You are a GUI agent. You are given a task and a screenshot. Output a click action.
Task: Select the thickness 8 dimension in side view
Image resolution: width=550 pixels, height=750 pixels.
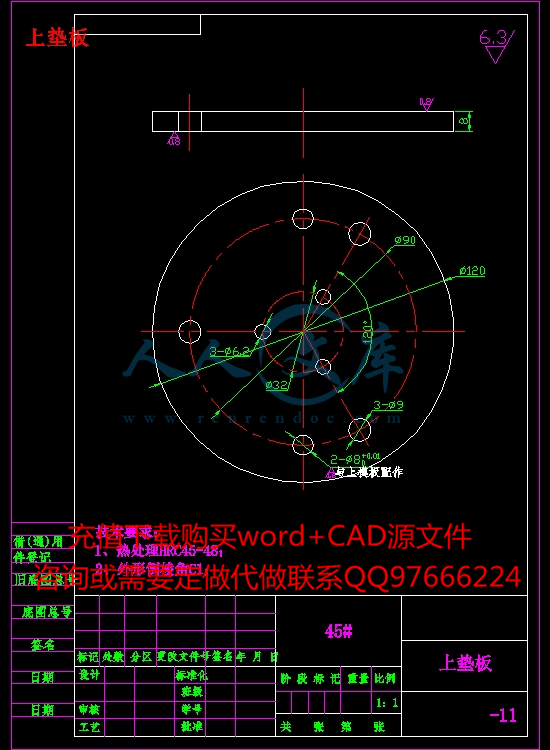463,121
